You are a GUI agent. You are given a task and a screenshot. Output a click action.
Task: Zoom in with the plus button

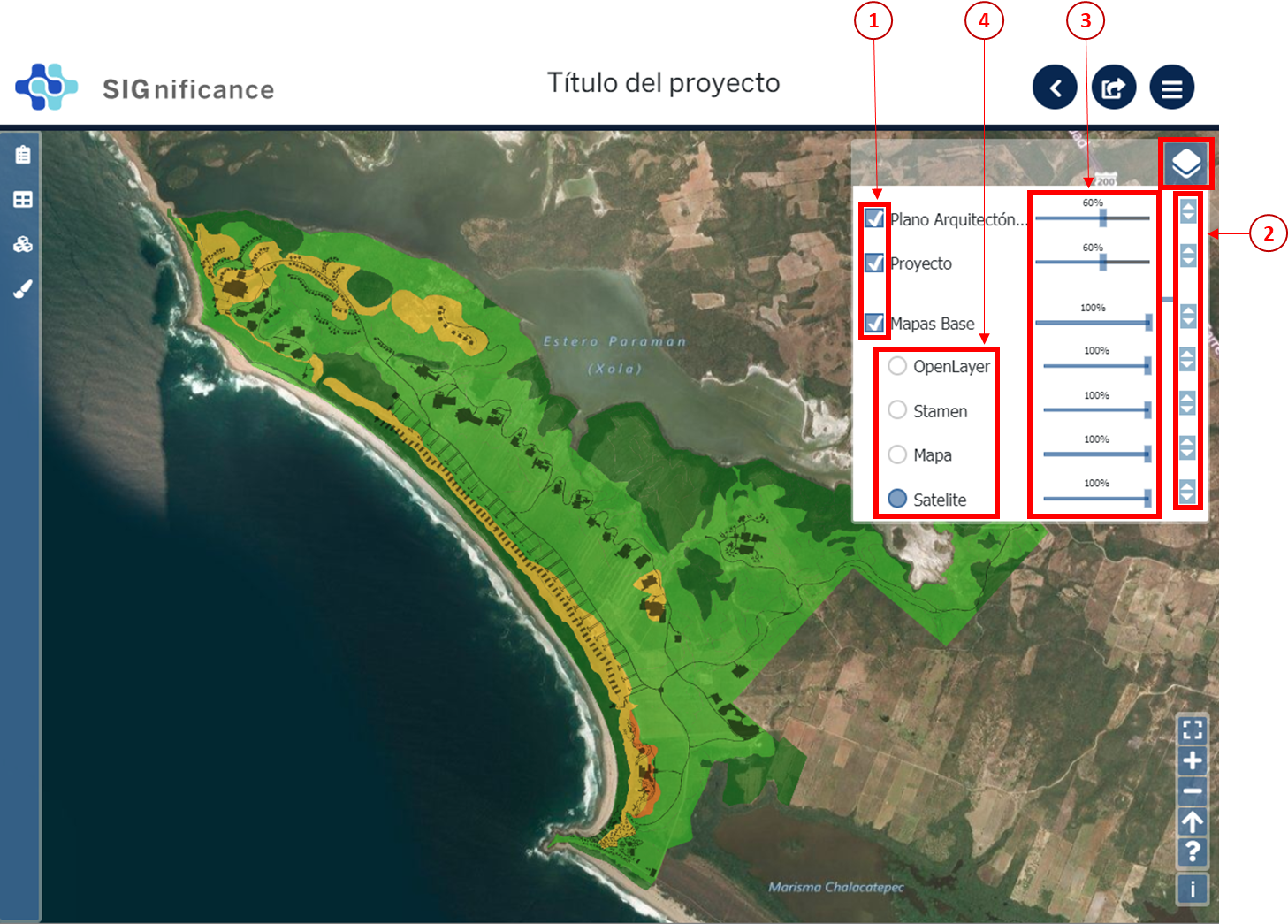1193,760
